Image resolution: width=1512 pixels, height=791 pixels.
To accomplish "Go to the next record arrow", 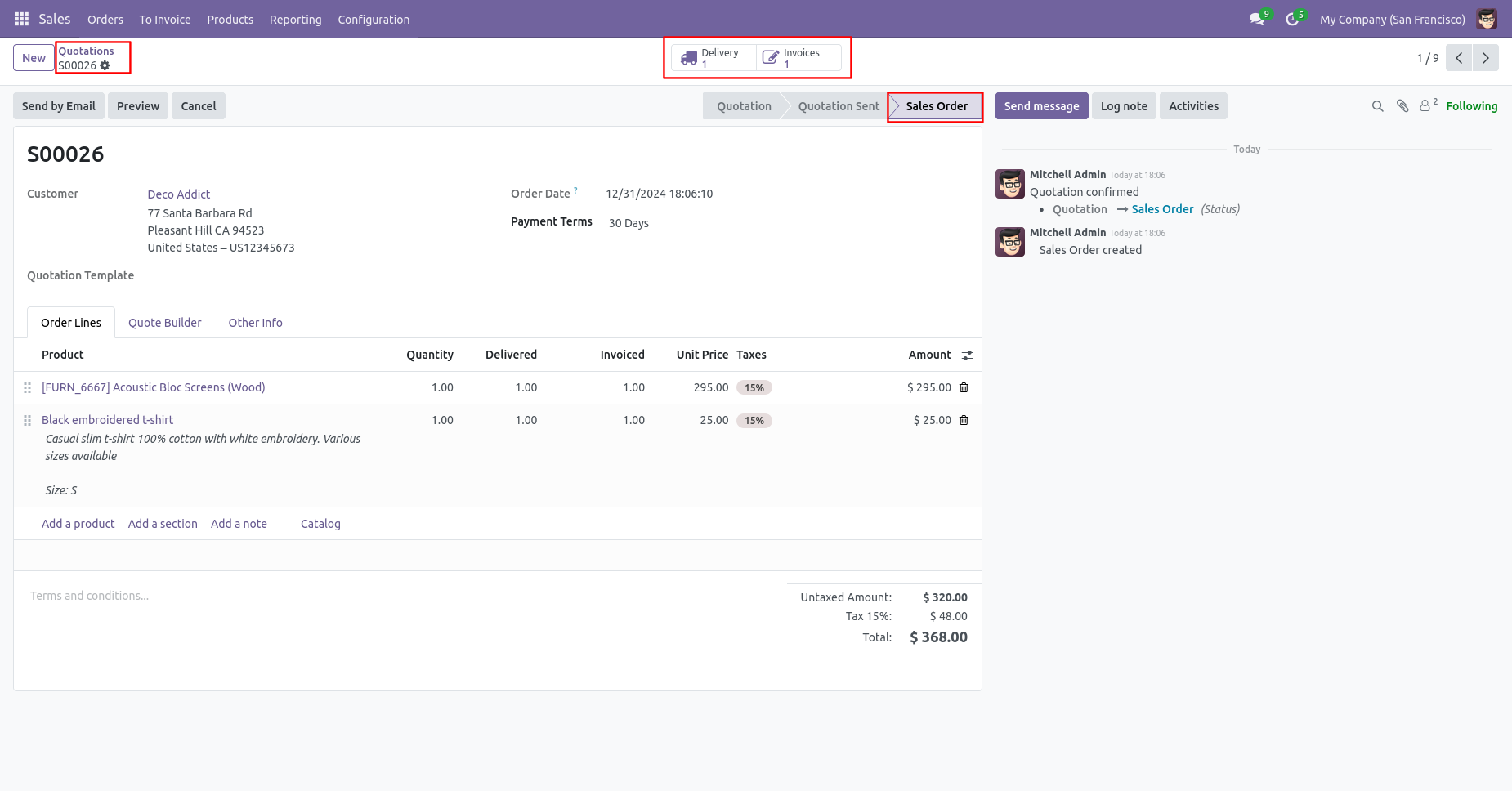I will 1486,58.
